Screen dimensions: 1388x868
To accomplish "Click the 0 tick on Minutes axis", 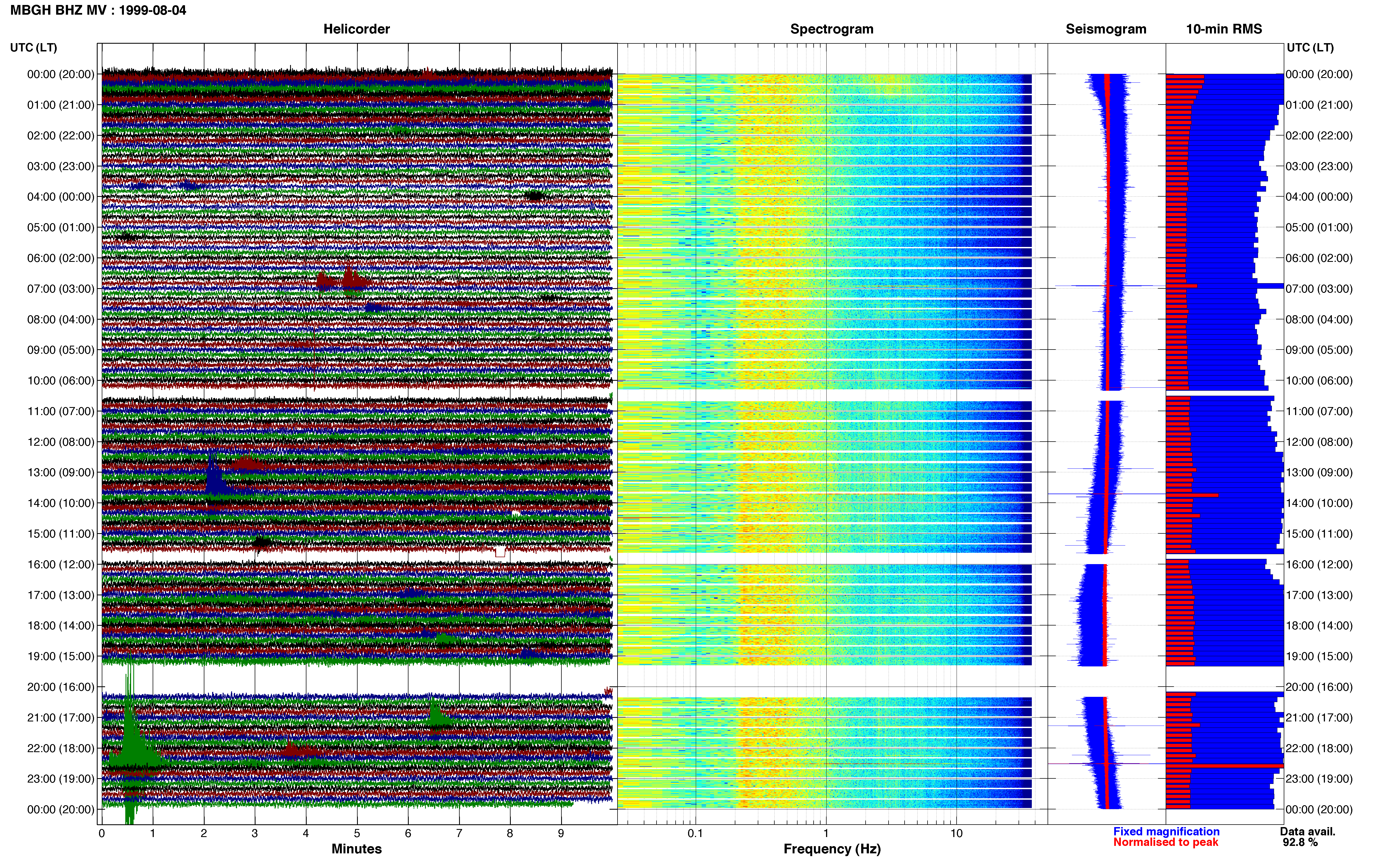I will pyautogui.click(x=101, y=833).
